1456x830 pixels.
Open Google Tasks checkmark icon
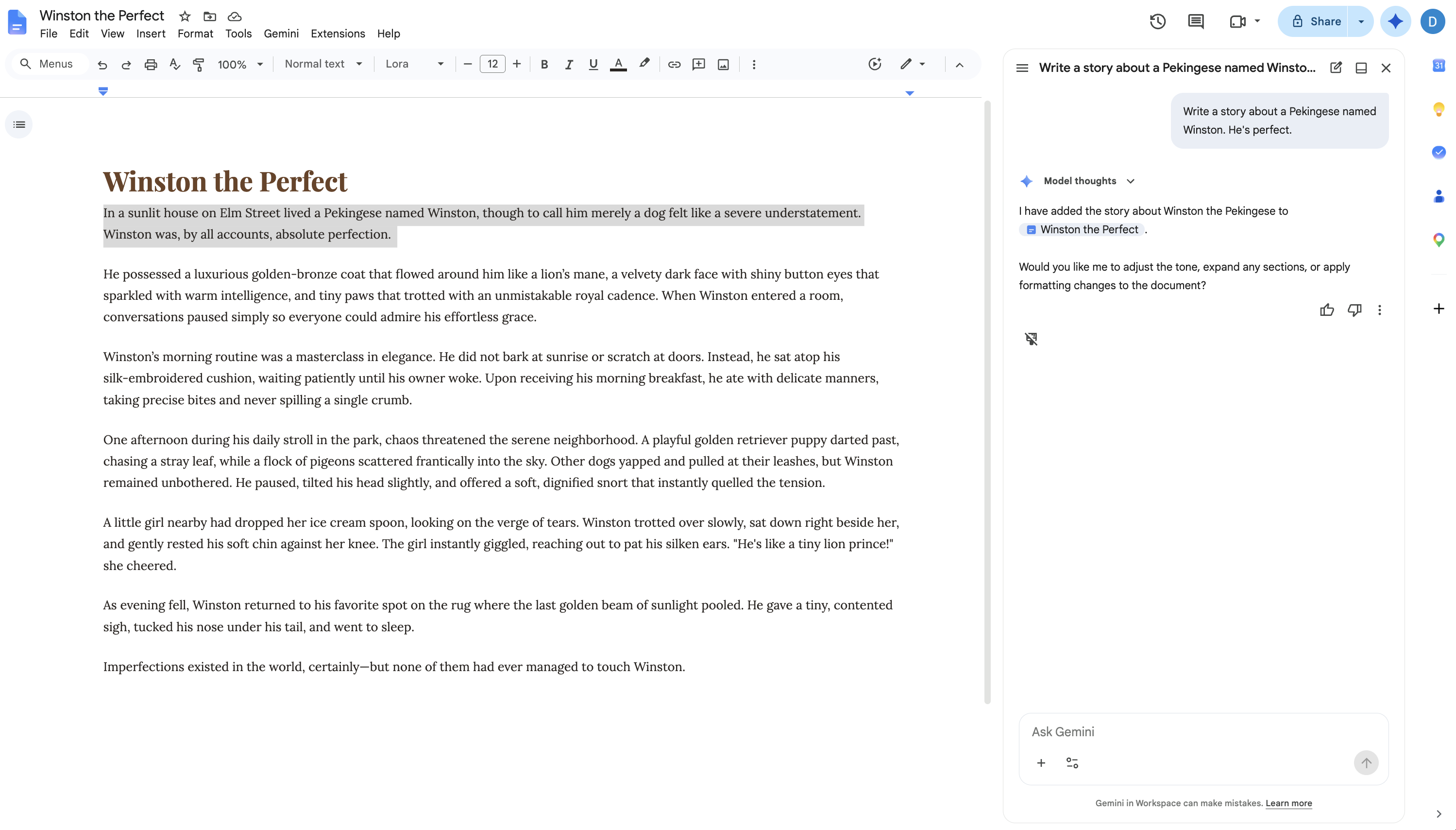[1439, 152]
